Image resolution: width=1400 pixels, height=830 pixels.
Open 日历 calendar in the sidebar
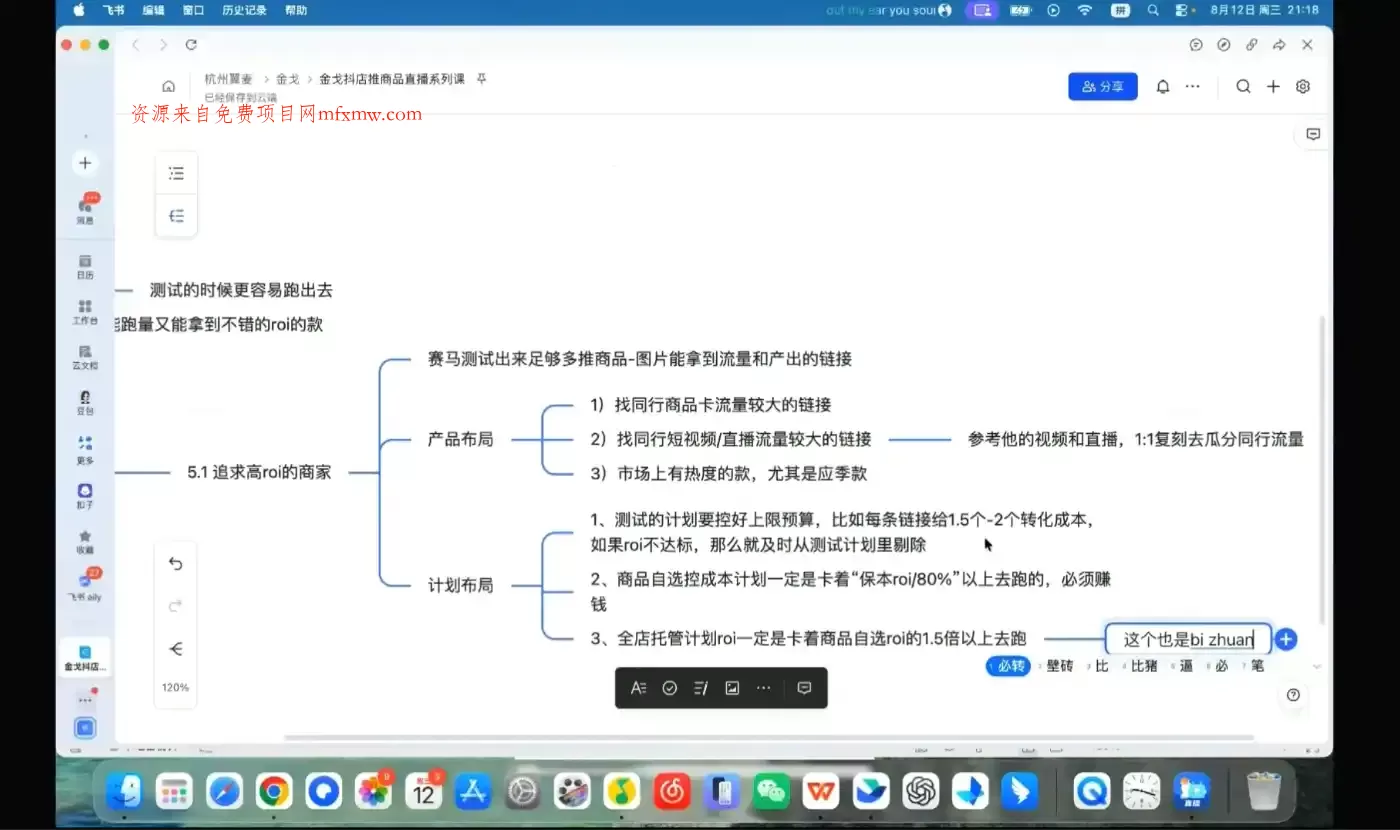(x=85, y=267)
